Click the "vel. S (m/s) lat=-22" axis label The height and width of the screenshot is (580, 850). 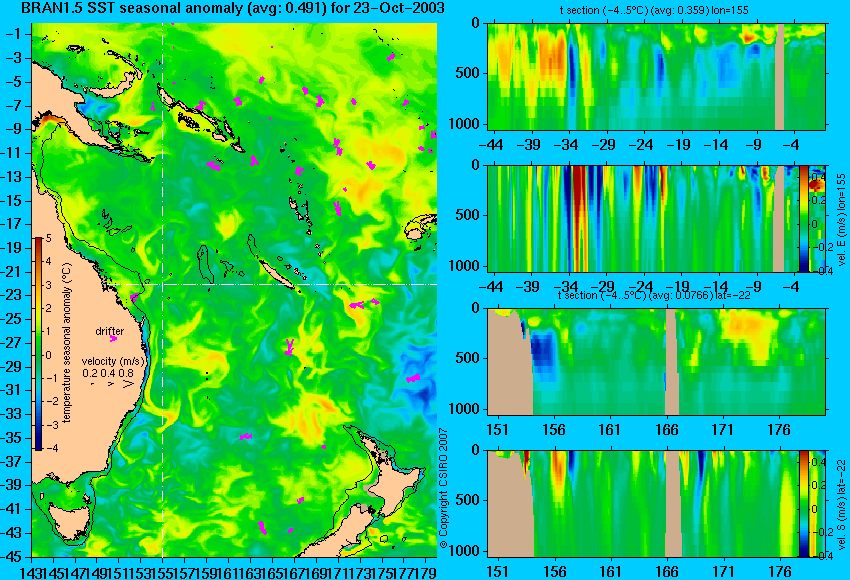(841, 504)
